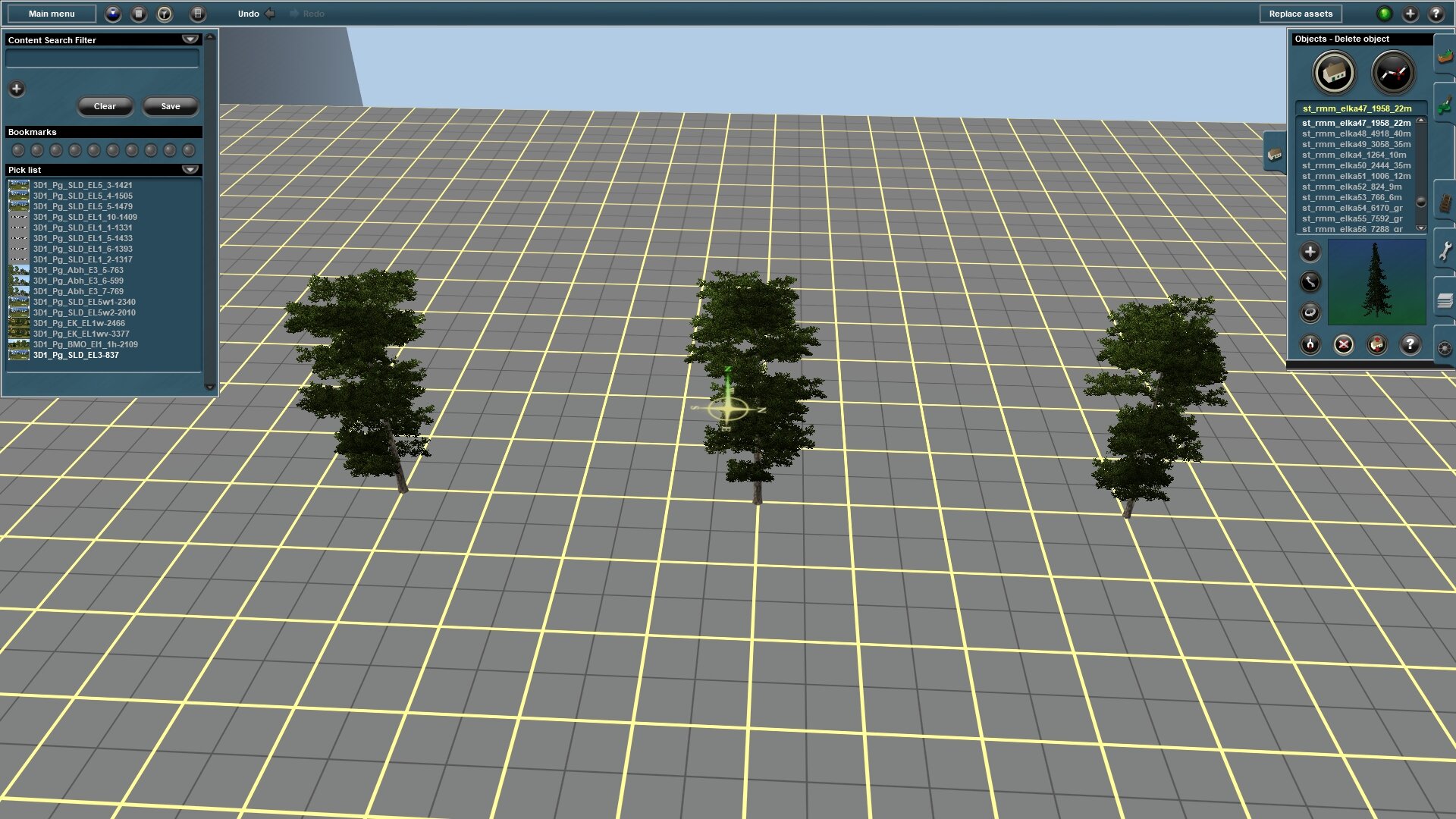Click the wrench Tools tab icon
This screenshot has width=1456, height=819.
[x=1445, y=251]
